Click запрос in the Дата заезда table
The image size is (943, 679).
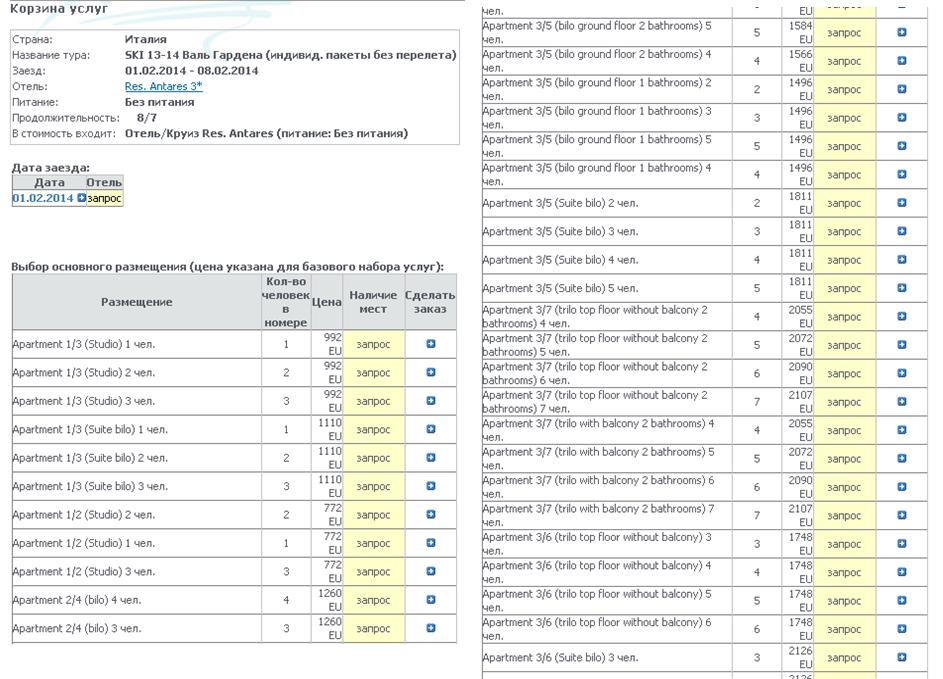[x=104, y=198]
